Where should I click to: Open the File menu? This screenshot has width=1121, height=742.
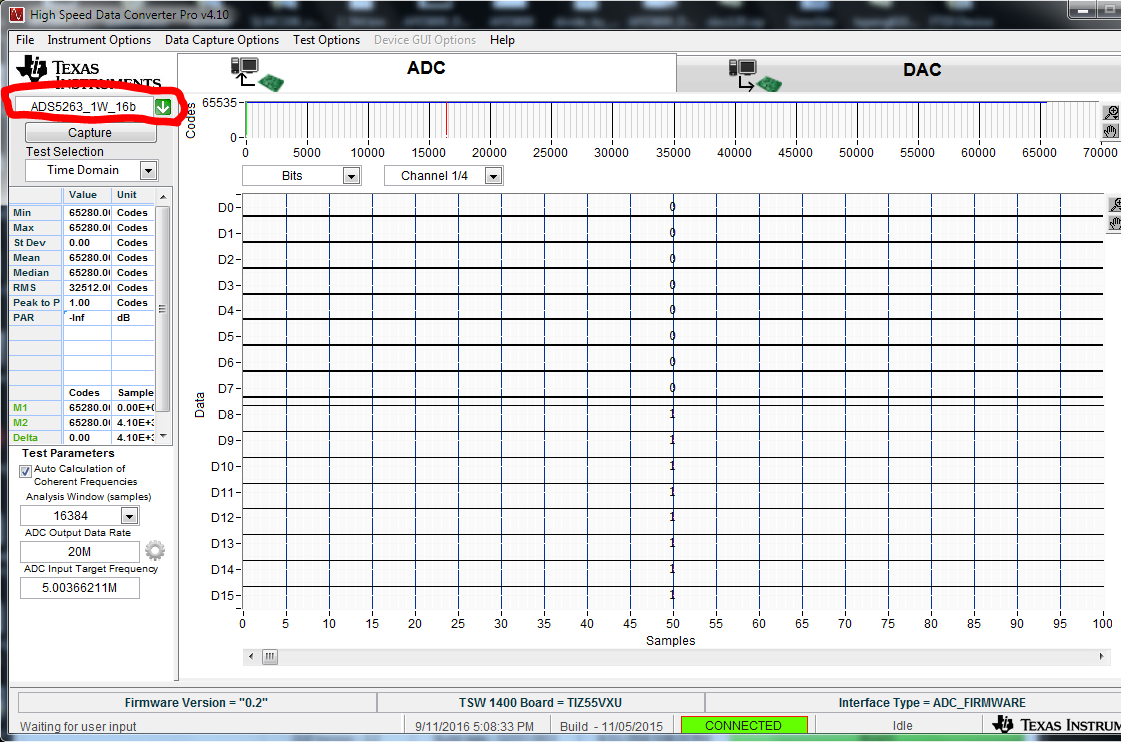[x=25, y=40]
